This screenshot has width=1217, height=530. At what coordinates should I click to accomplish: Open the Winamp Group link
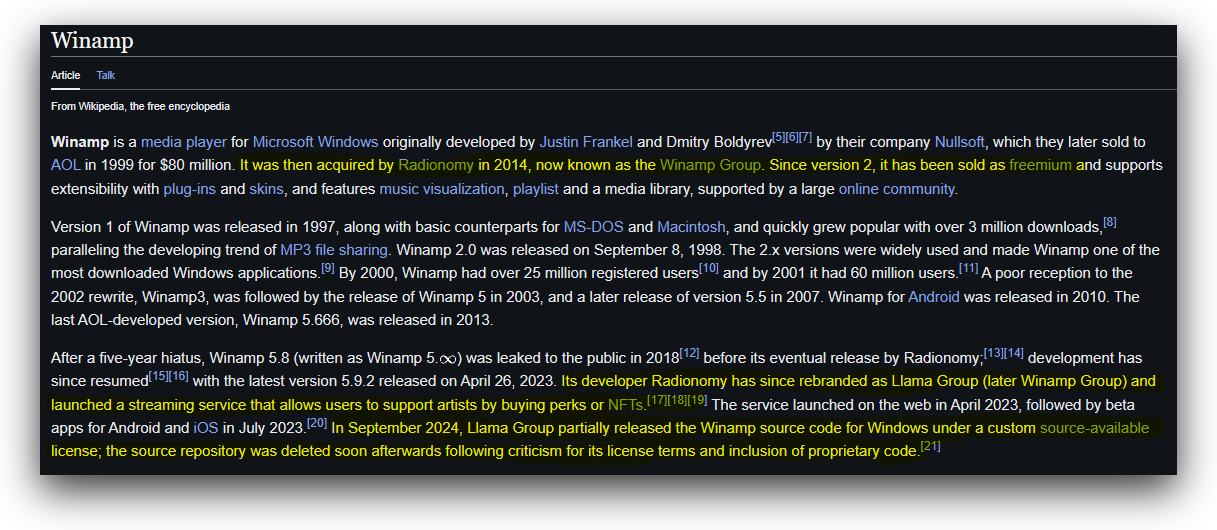710,165
